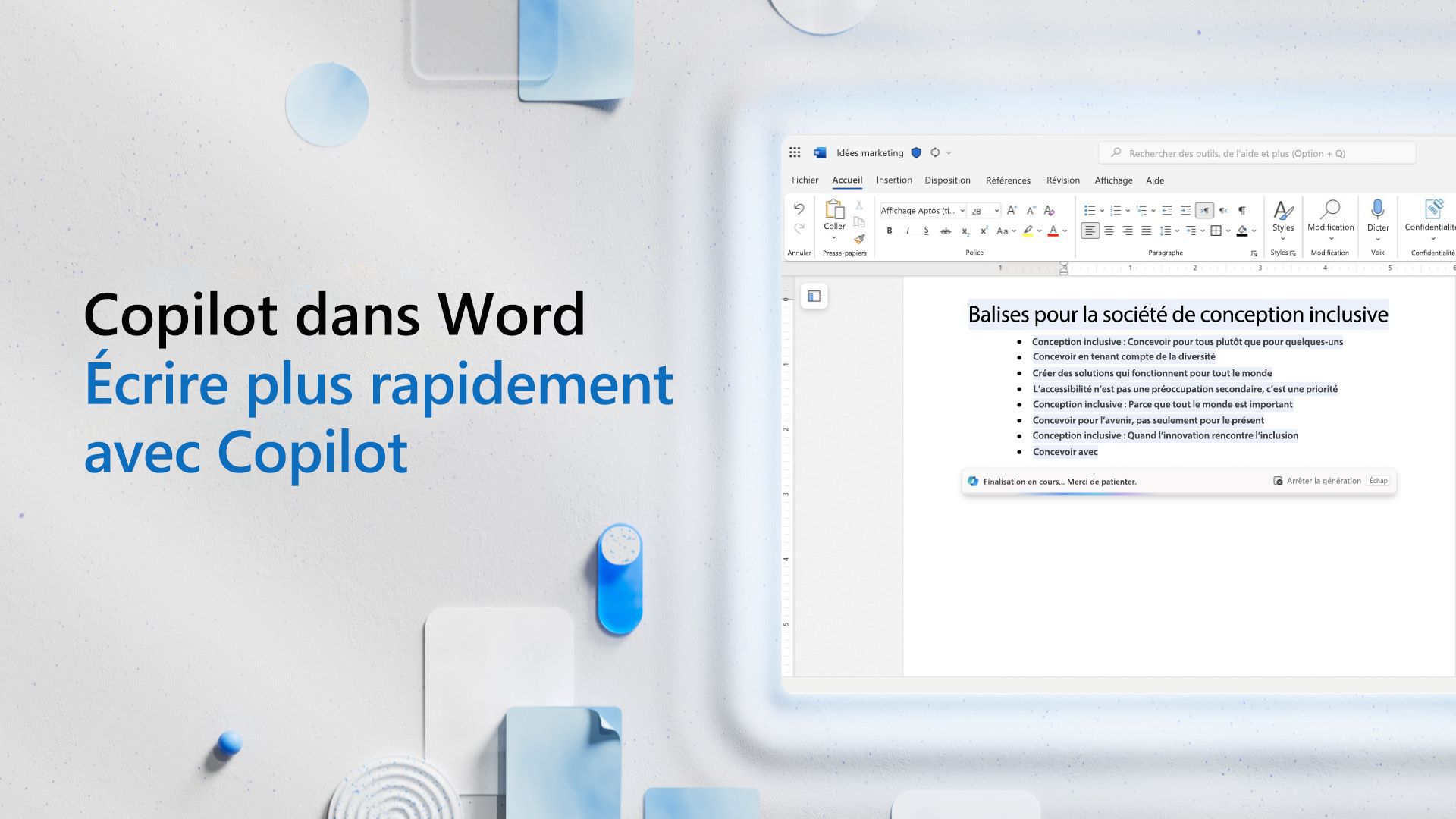
Task: Apply black shading fill color
Action: [x=1242, y=231]
